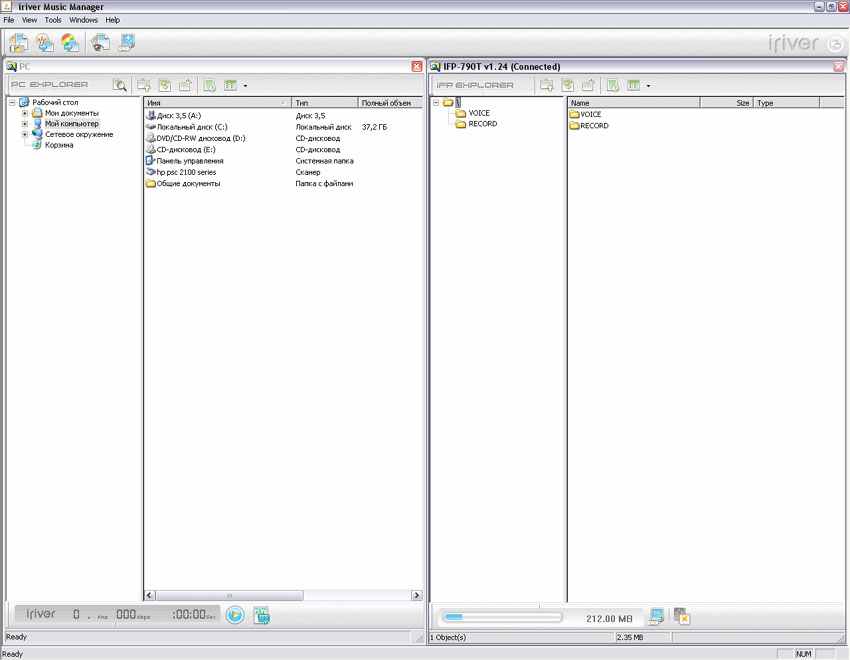Select Мои документы in the PC tree
The image size is (850, 660).
pyautogui.click(x=72, y=113)
